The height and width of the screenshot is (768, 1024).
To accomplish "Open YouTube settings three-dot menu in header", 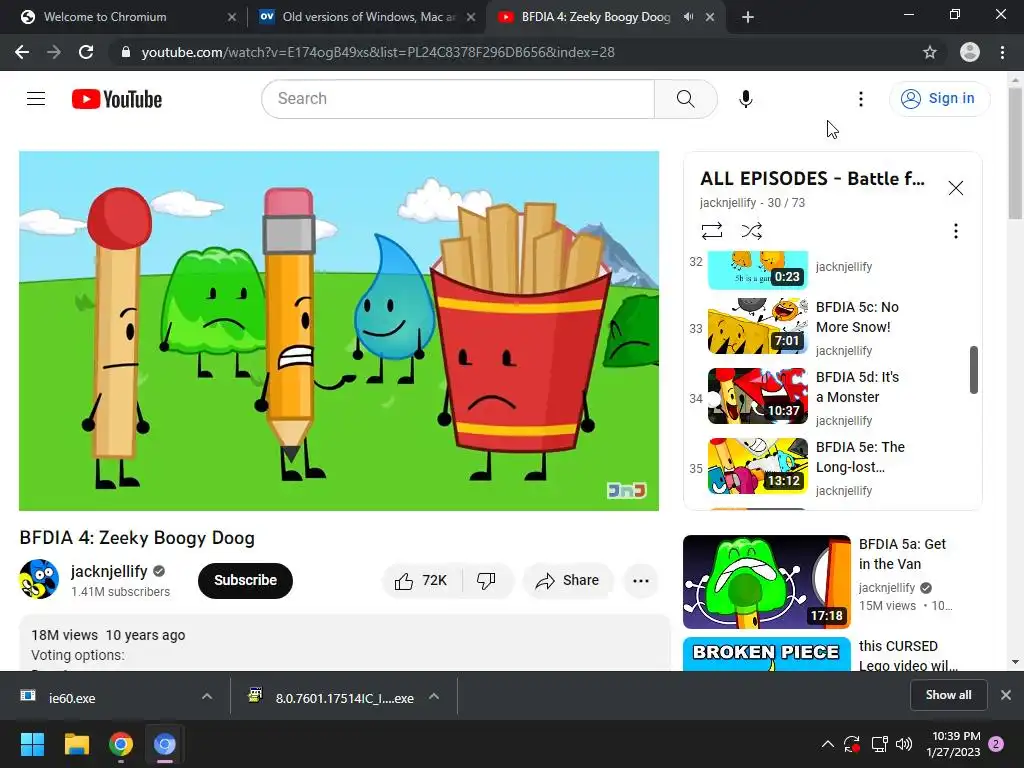I will click(861, 99).
